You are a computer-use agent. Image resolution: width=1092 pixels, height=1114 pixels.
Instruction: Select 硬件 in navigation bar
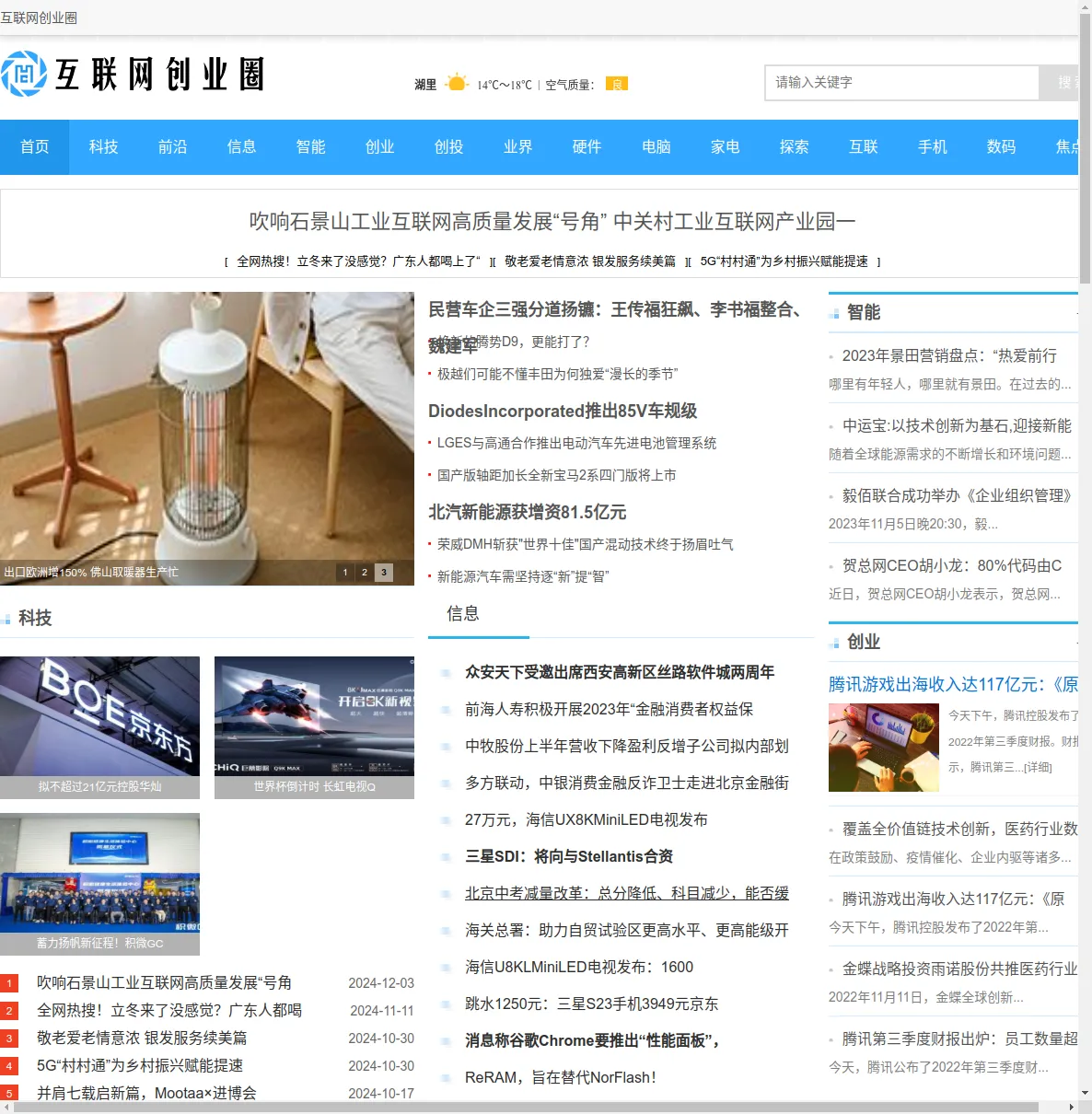coord(587,146)
